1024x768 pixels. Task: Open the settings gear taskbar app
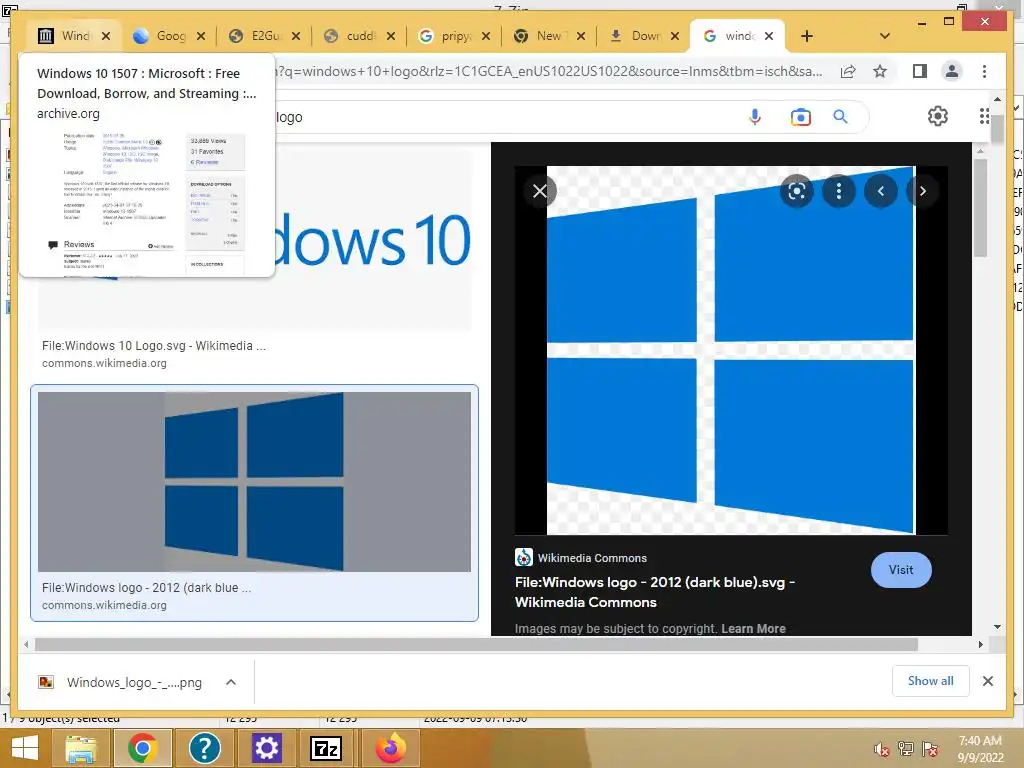266,748
